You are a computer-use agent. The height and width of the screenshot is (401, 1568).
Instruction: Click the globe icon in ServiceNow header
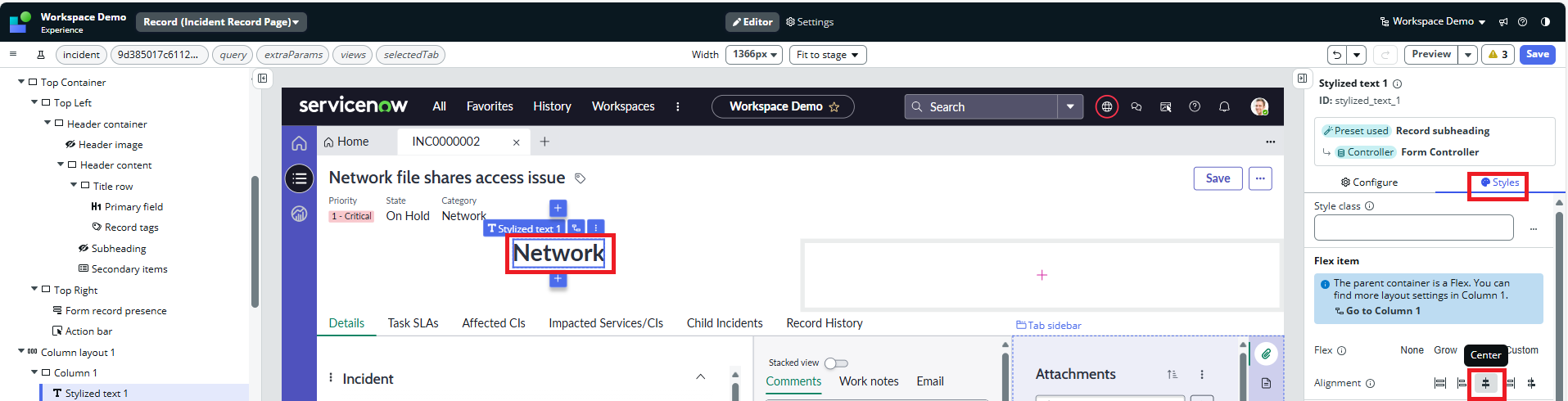[x=1106, y=107]
